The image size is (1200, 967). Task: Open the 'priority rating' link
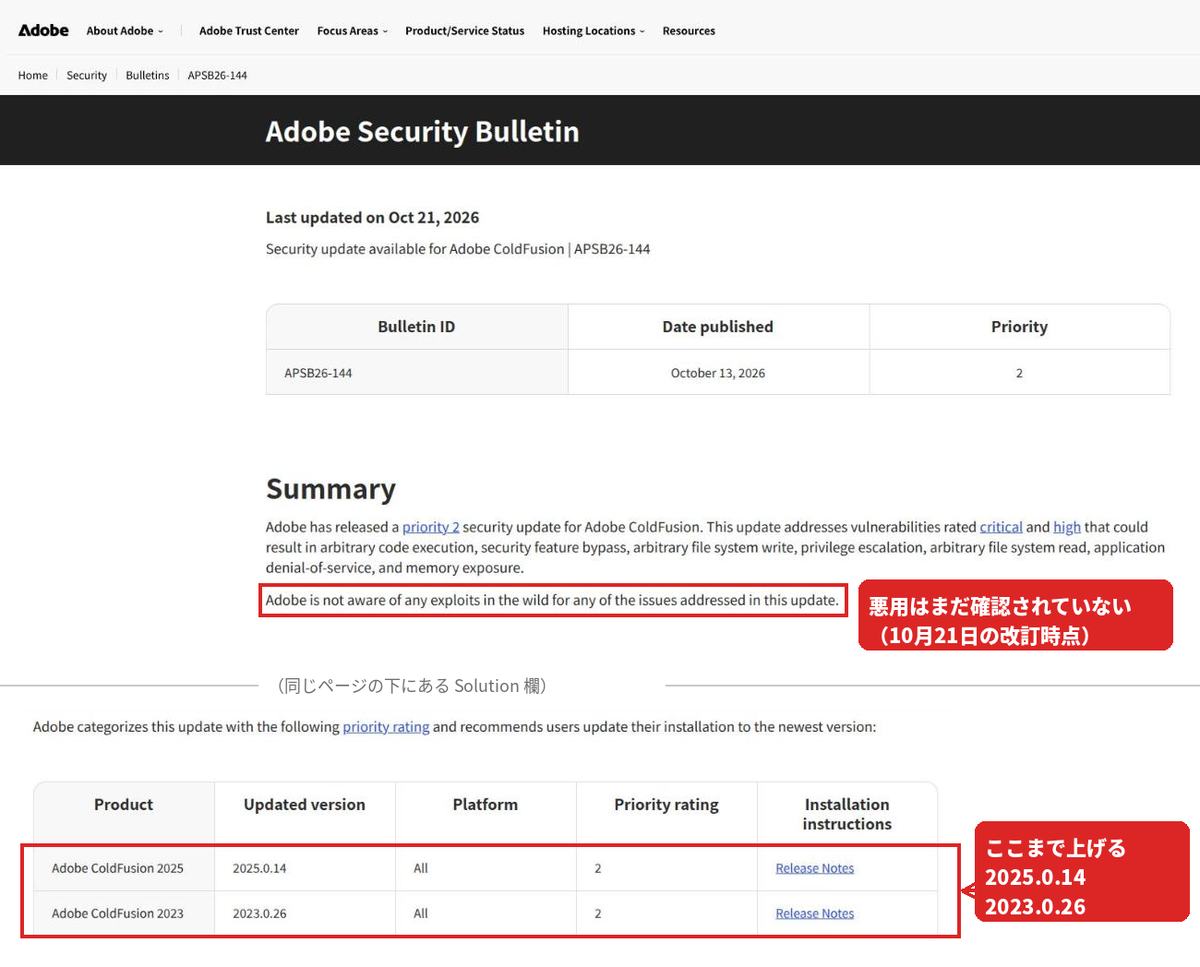tap(386, 727)
